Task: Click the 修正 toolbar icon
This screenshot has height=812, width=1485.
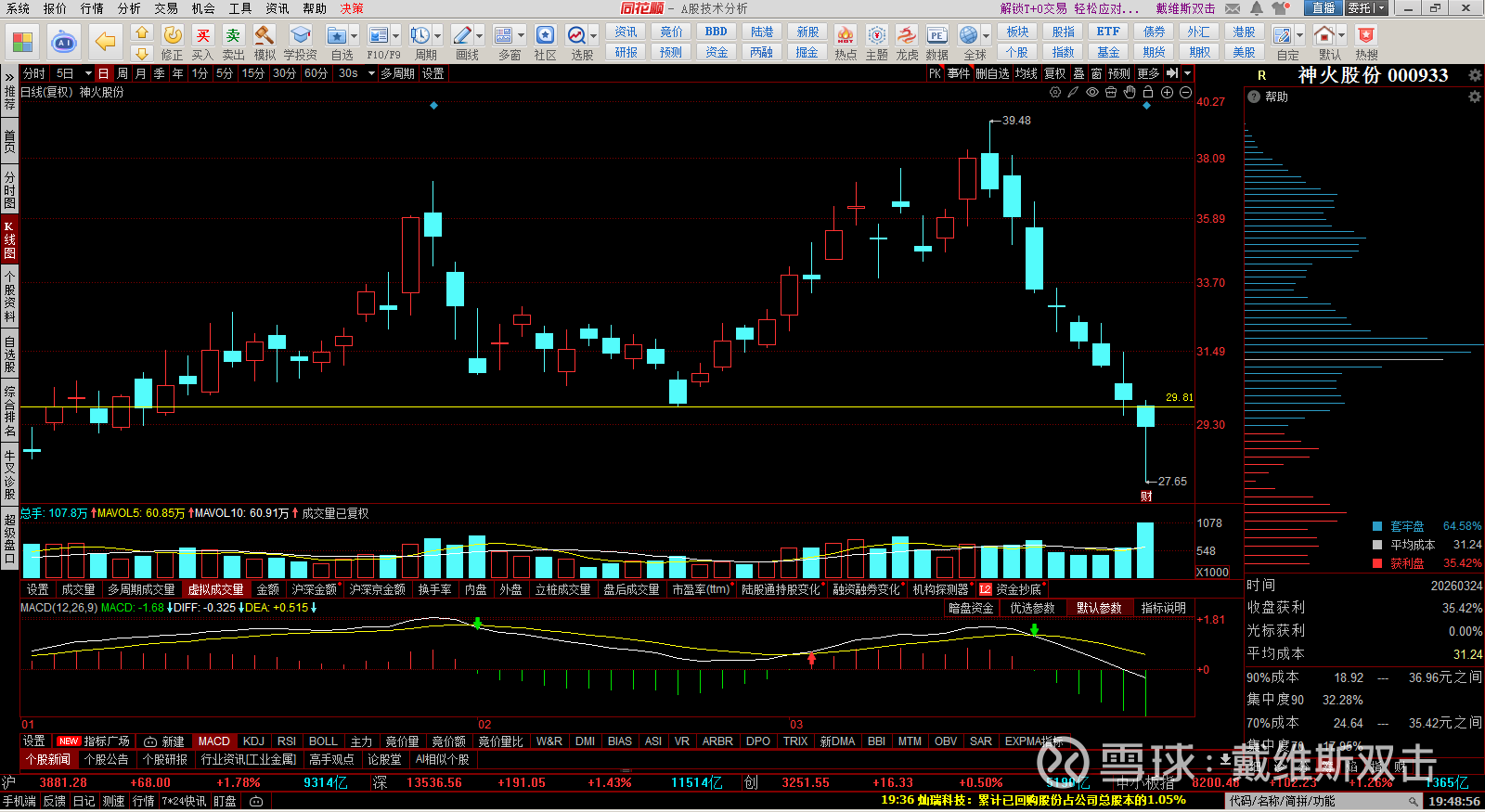Action: 173,43
